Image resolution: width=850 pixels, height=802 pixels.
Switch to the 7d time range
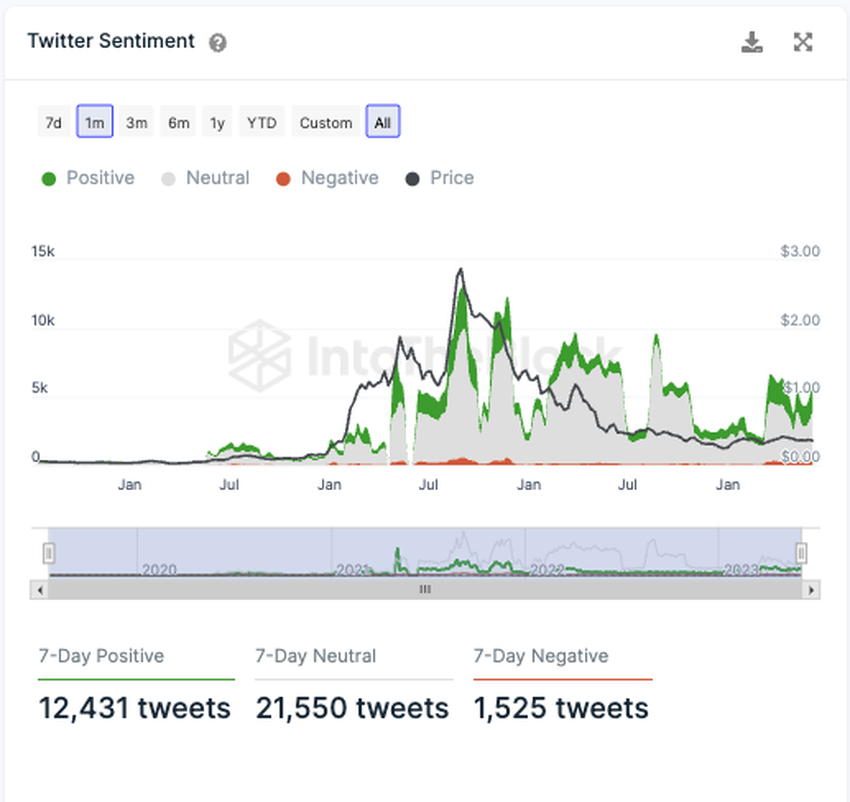(x=54, y=122)
